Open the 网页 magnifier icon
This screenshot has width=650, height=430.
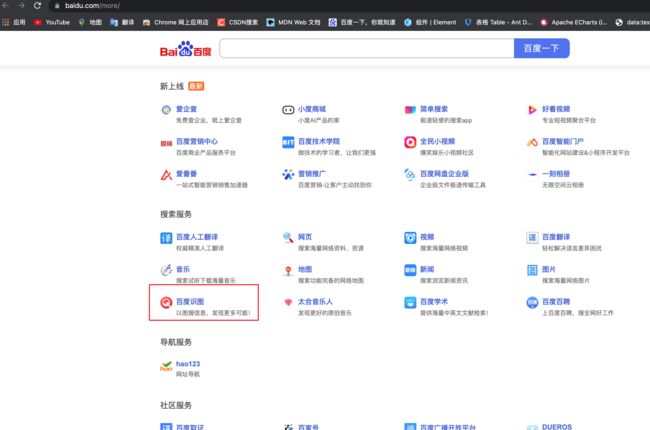(288, 238)
